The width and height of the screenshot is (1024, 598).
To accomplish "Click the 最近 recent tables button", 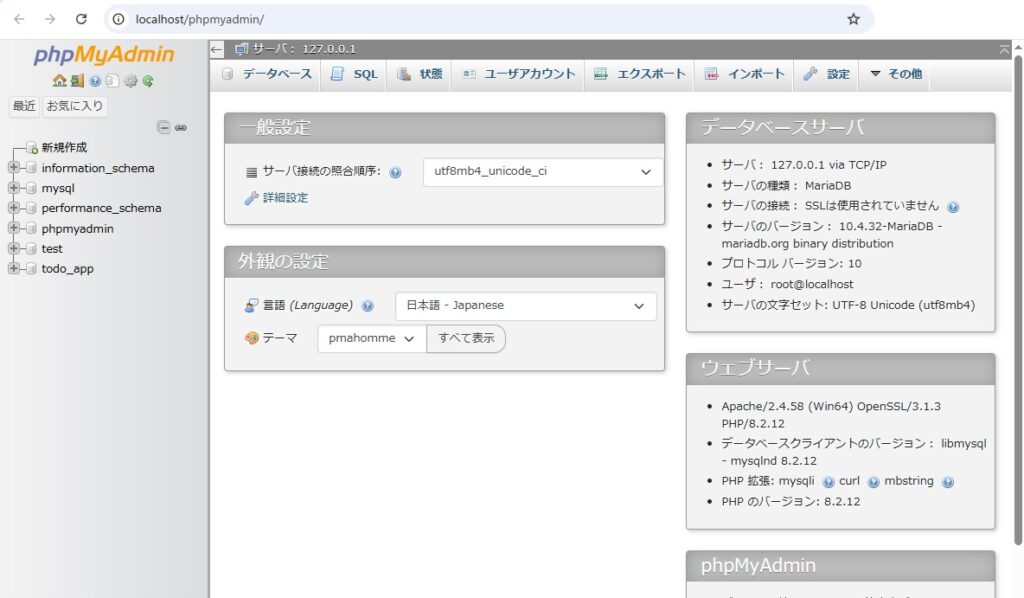I will (x=24, y=106).
